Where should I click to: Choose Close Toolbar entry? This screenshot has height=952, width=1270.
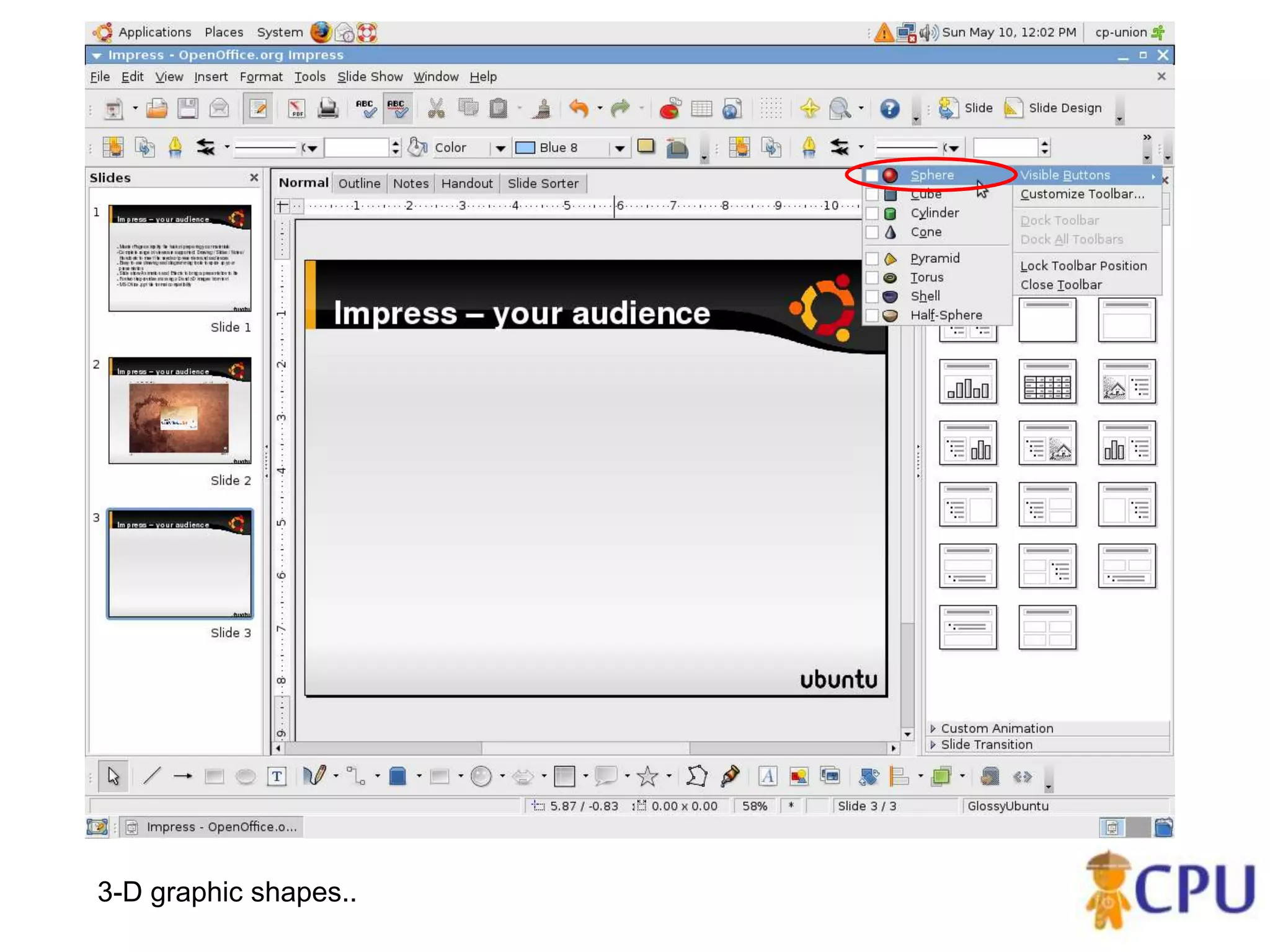pyautogui.click(x=1061, y=285)
